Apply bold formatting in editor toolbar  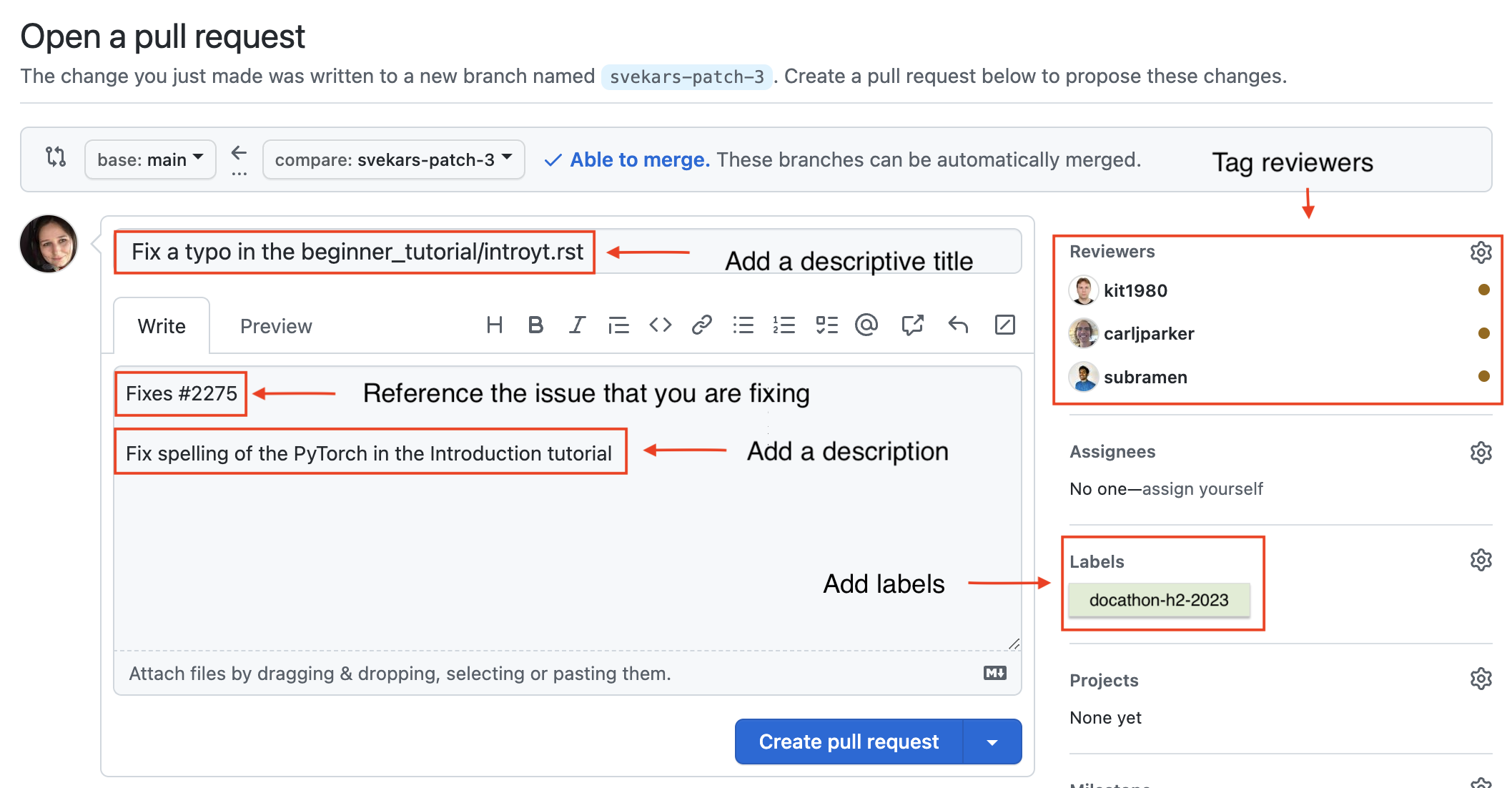pyautogui.click(x=535, y=325)
